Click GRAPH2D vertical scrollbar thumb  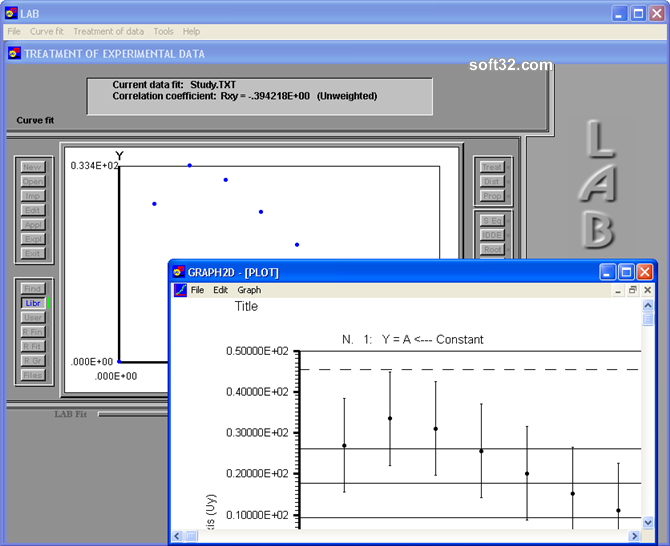[648, 319]
